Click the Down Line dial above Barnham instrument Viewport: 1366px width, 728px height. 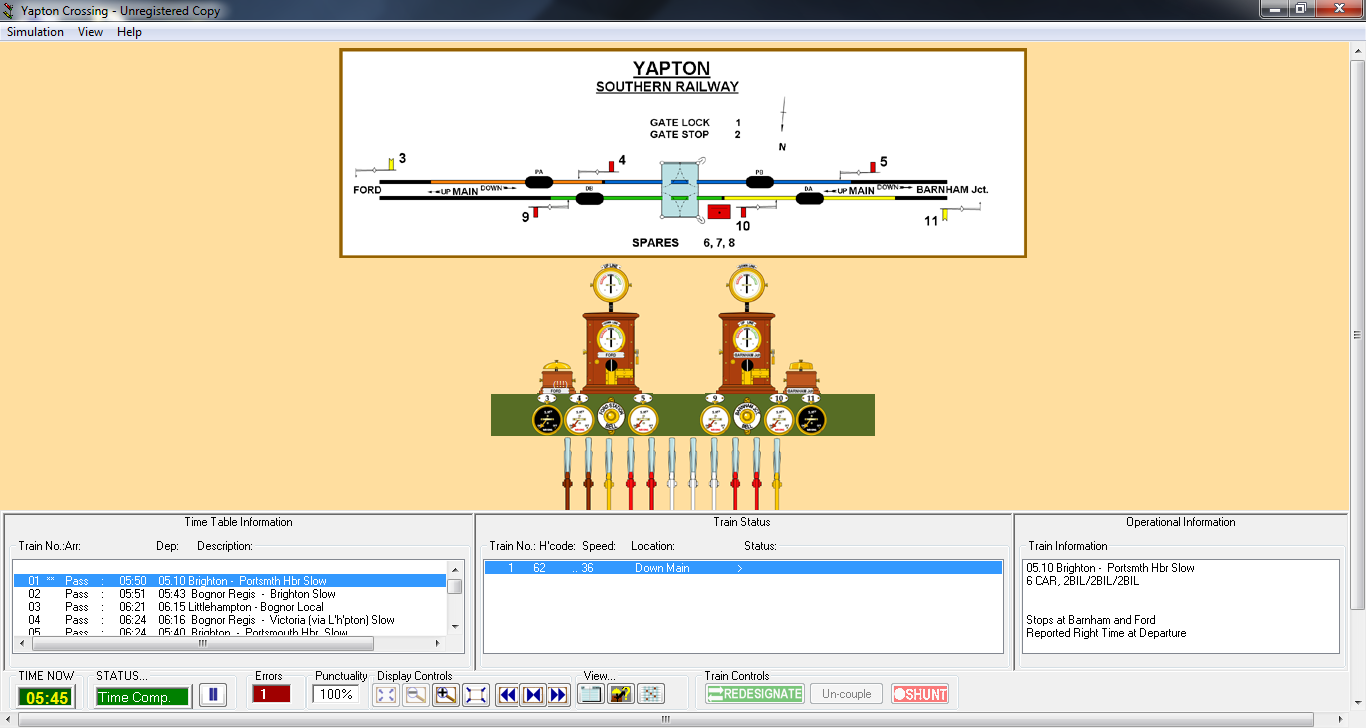tap(746, 285)
